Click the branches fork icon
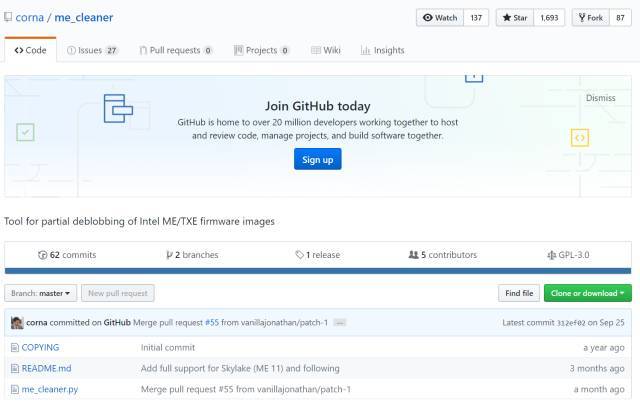 pyautogui.click(x=169, y=255)
